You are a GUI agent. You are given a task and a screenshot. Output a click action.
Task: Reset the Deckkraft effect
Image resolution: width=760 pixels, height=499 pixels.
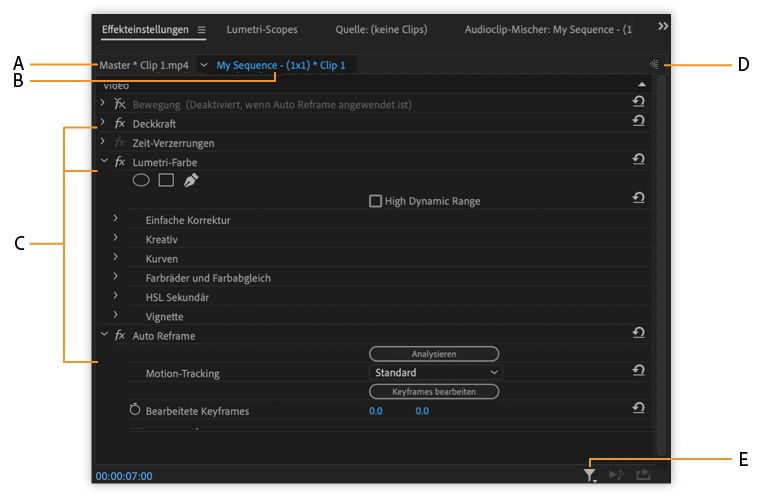point(638,121)
